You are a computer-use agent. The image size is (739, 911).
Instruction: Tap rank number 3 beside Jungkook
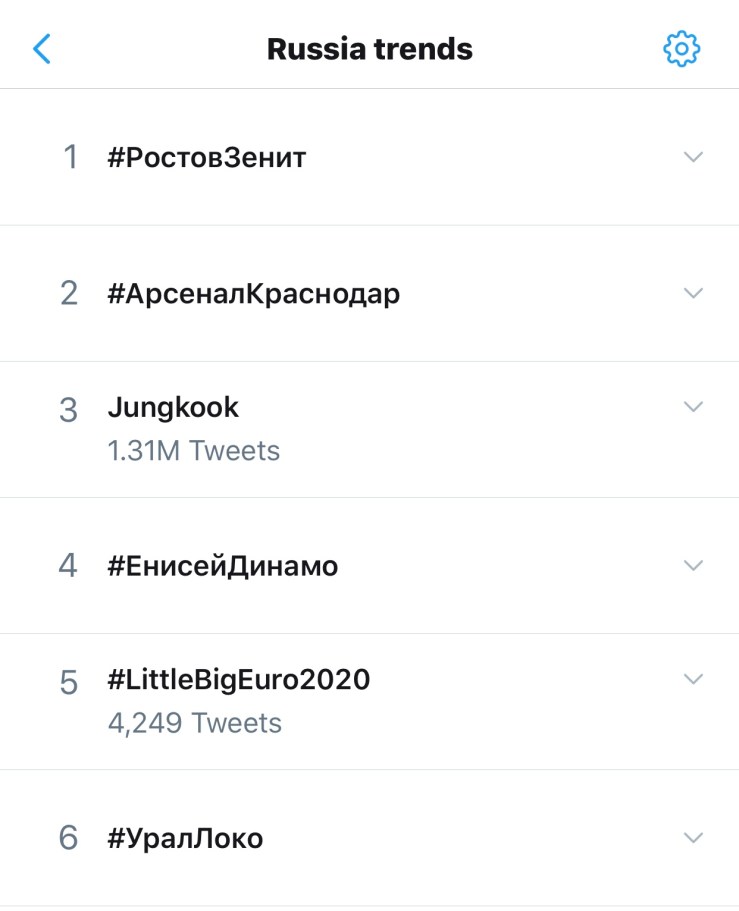[68, 410]
